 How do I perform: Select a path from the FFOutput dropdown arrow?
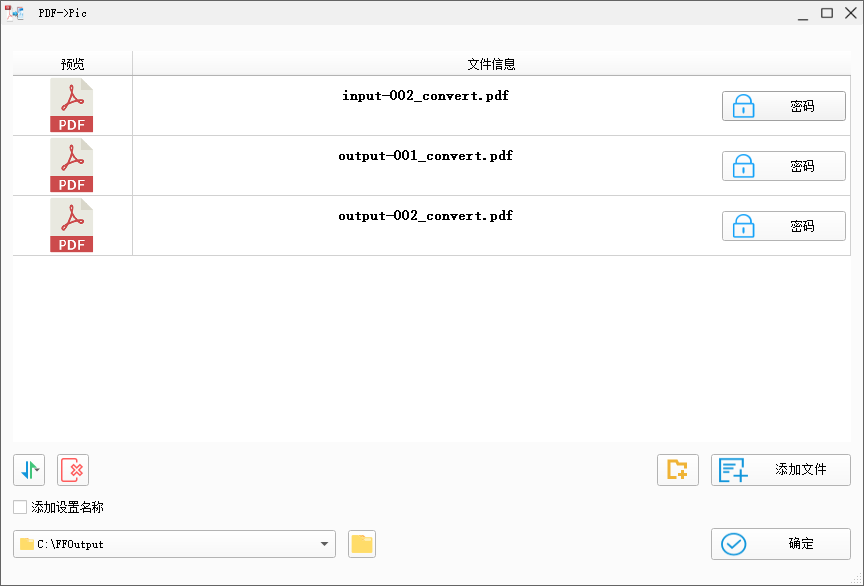point(325,544)
